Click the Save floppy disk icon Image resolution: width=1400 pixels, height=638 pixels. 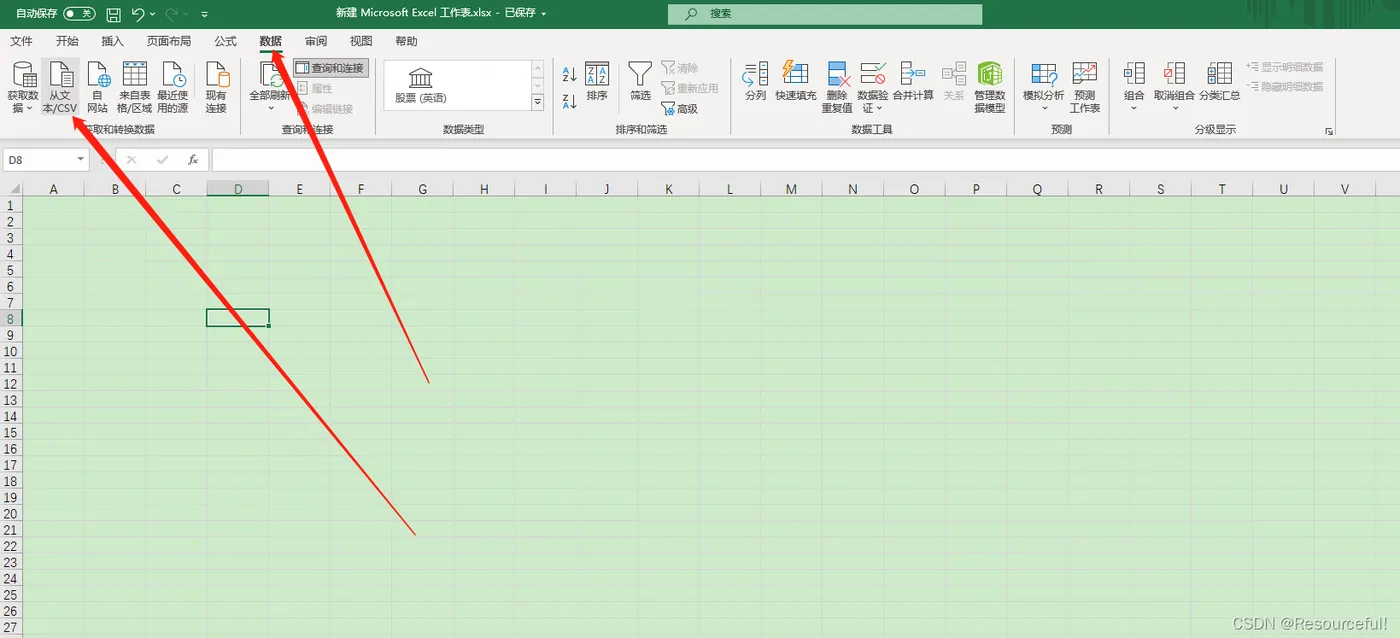click(x=113, y=14)
